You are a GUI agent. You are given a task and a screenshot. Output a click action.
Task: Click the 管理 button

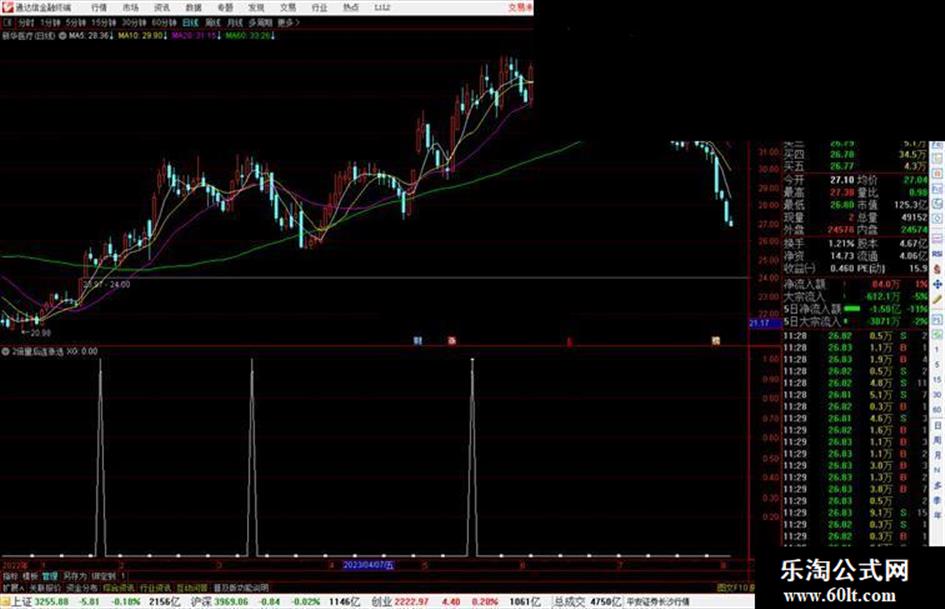click(50, 576)
